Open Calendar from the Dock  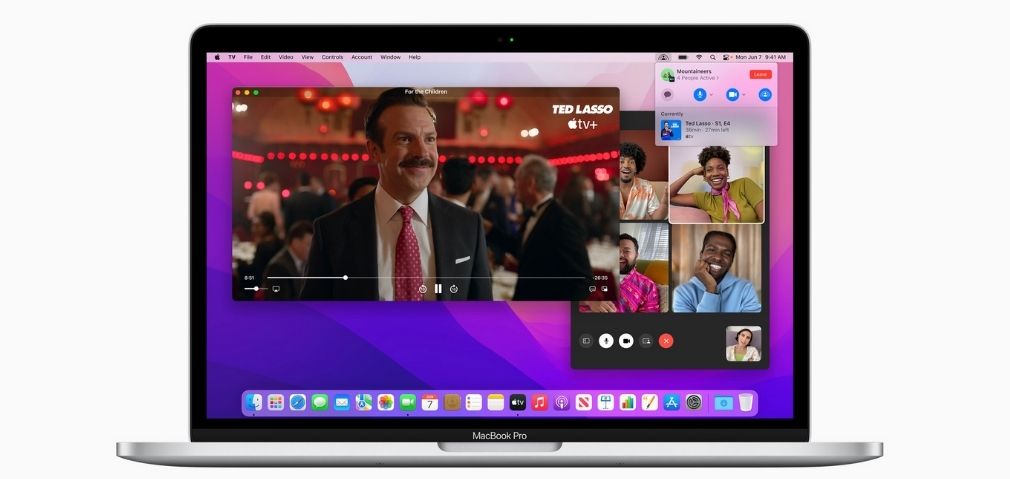(x=430, y=403)
